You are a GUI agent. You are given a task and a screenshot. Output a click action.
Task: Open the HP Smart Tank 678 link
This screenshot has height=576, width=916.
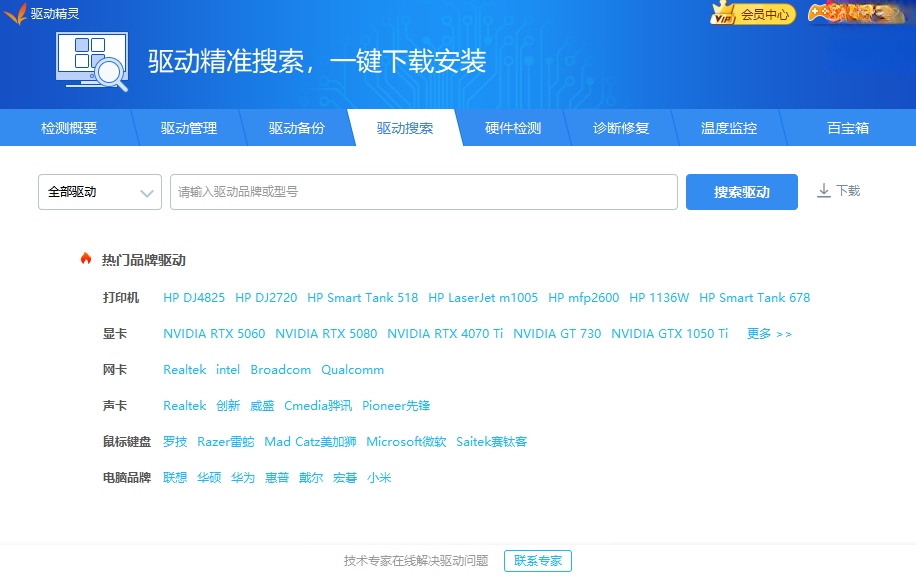755,298
